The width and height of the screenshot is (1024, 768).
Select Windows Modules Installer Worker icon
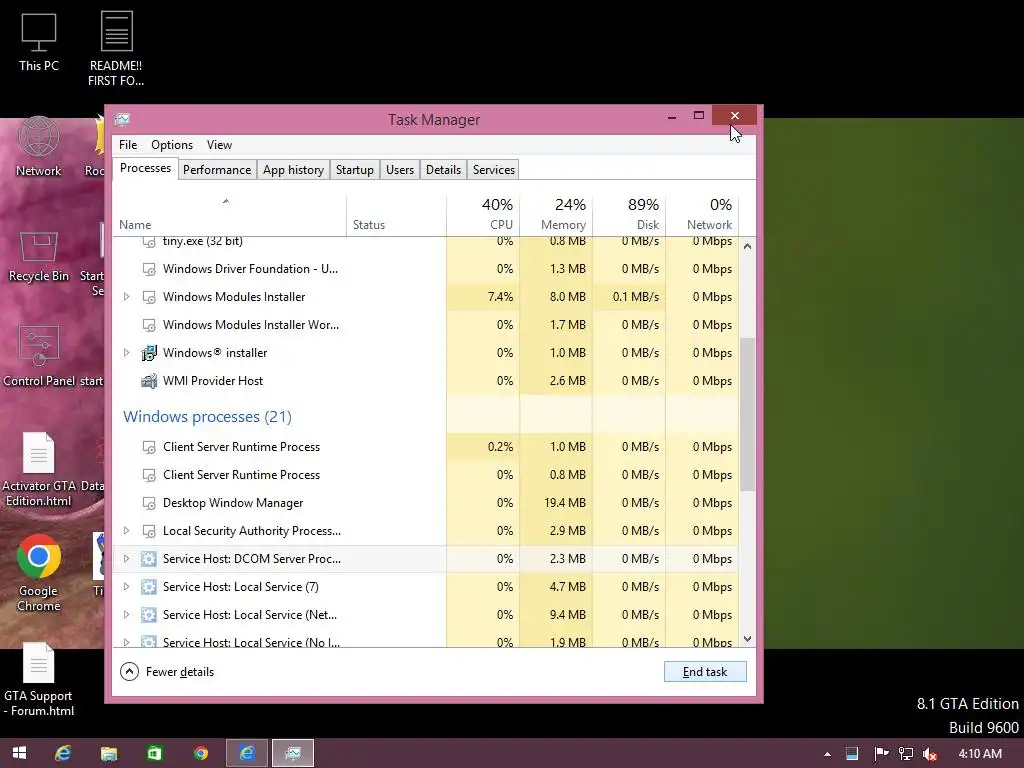click(x=149, y=325)
